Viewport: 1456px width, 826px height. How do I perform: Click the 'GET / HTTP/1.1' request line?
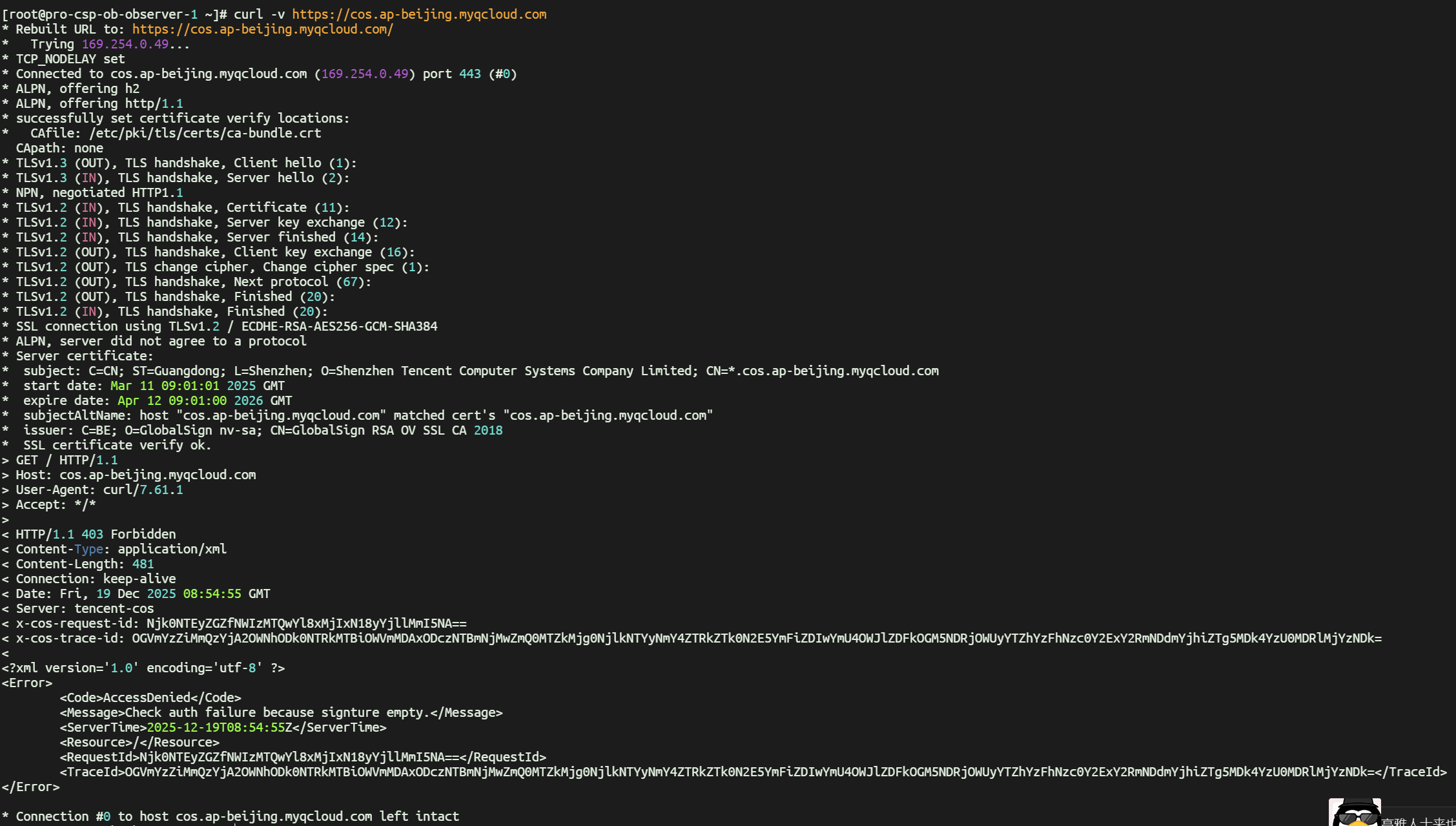coord(67,460)
